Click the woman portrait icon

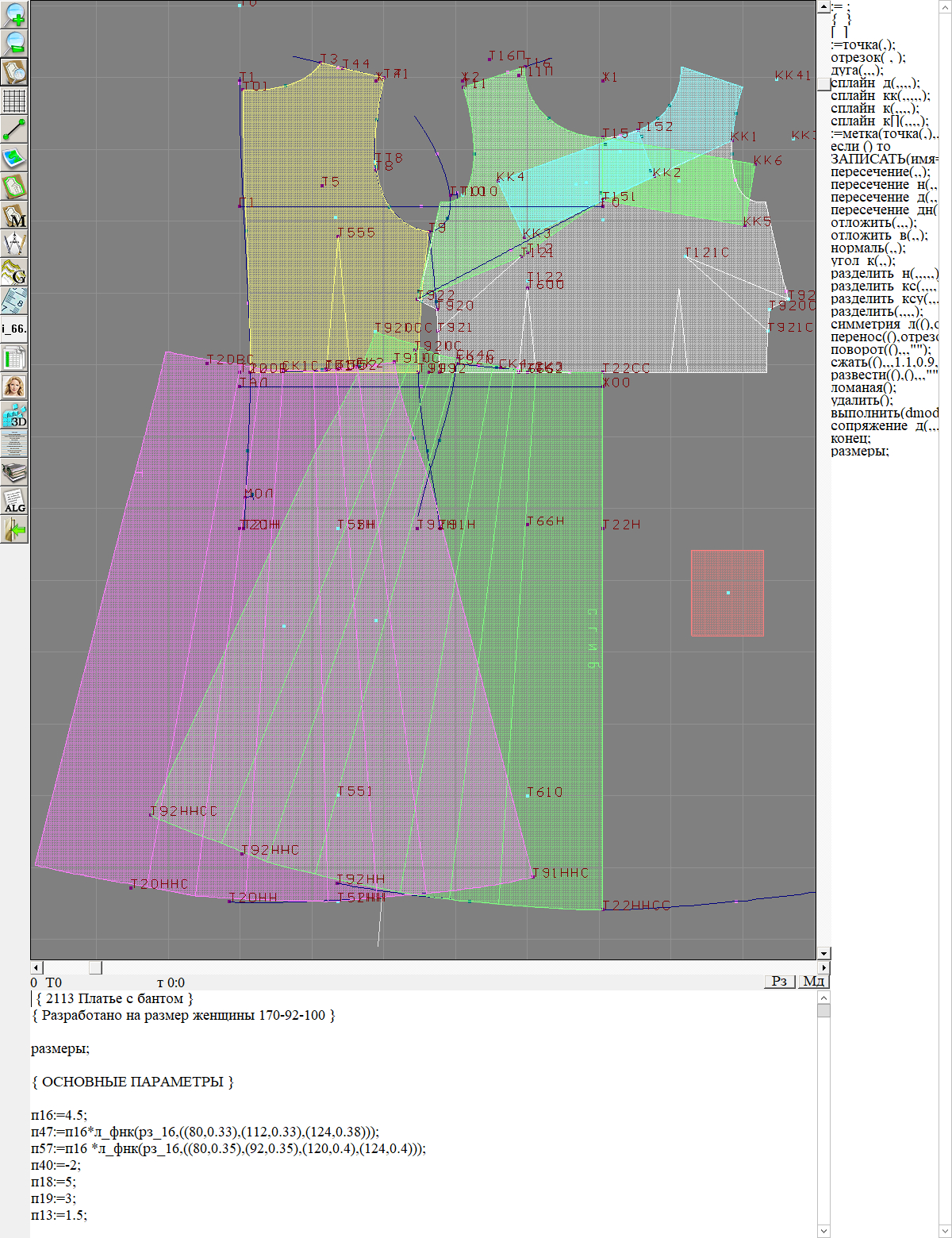(14, 386)
